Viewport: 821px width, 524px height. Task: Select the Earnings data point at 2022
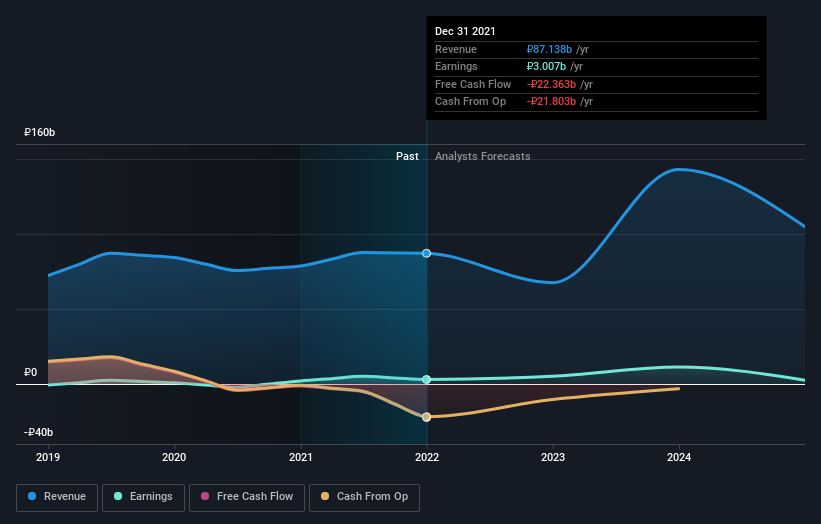427,380
